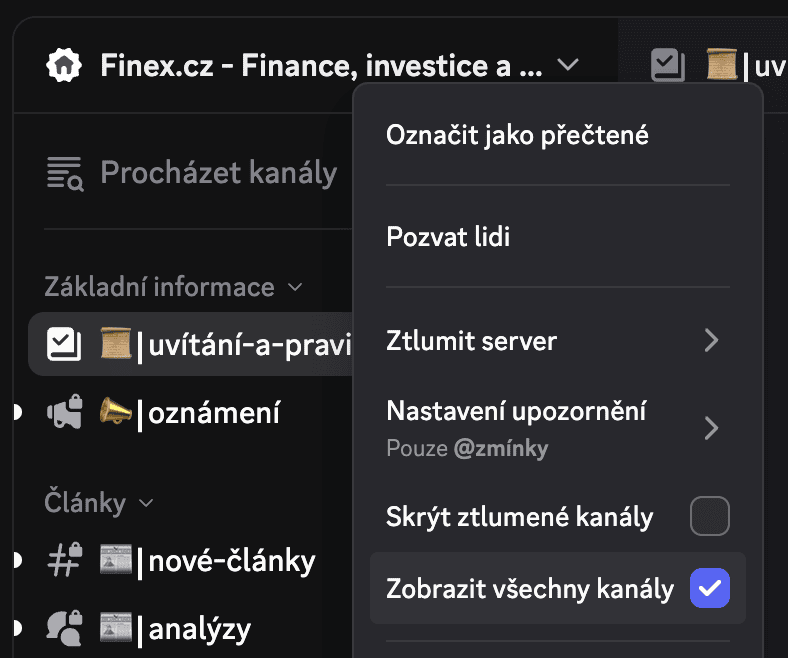Screen dimensions: 788x658
Task: Click the forum bubbles icon beside analýzy
Action: click(64, 628)
